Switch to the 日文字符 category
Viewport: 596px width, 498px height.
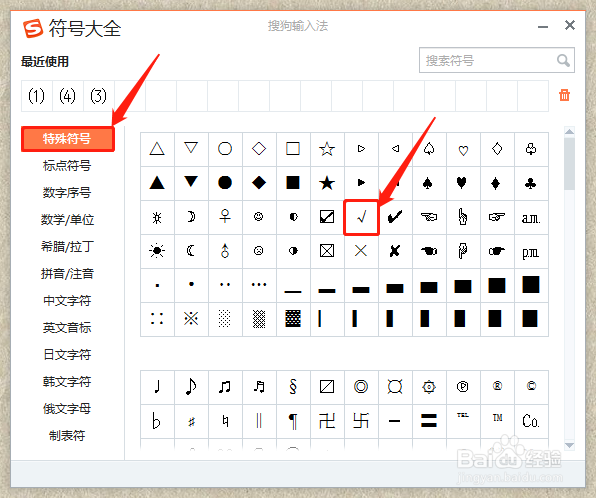pyautogui.click(x=67, y=355)
